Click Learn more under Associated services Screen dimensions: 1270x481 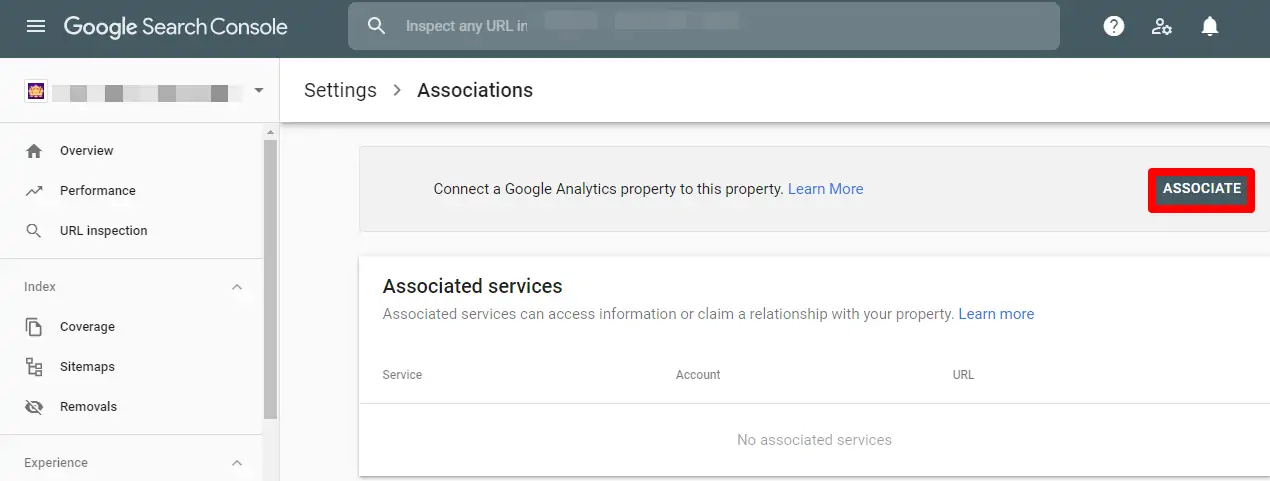tap(996, 314)
